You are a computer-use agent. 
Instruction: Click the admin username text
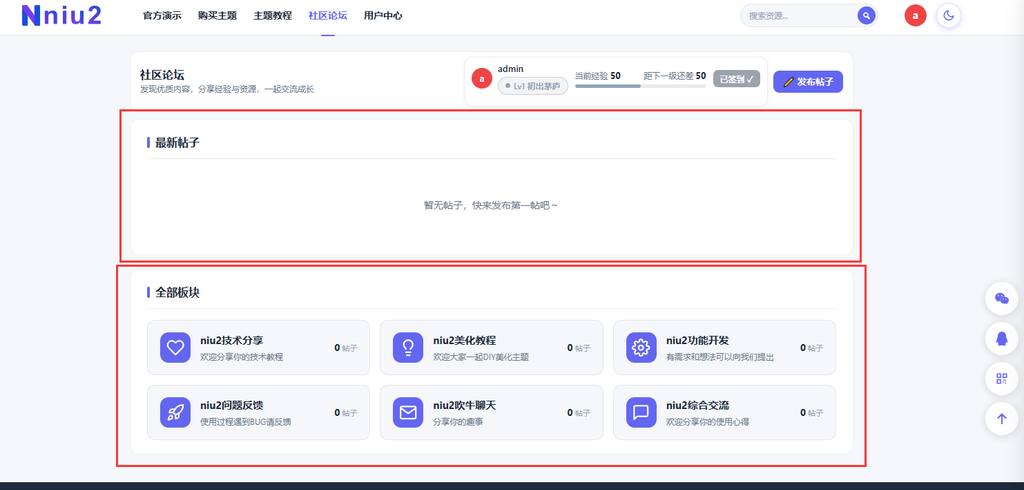click(x=511, y=69)
